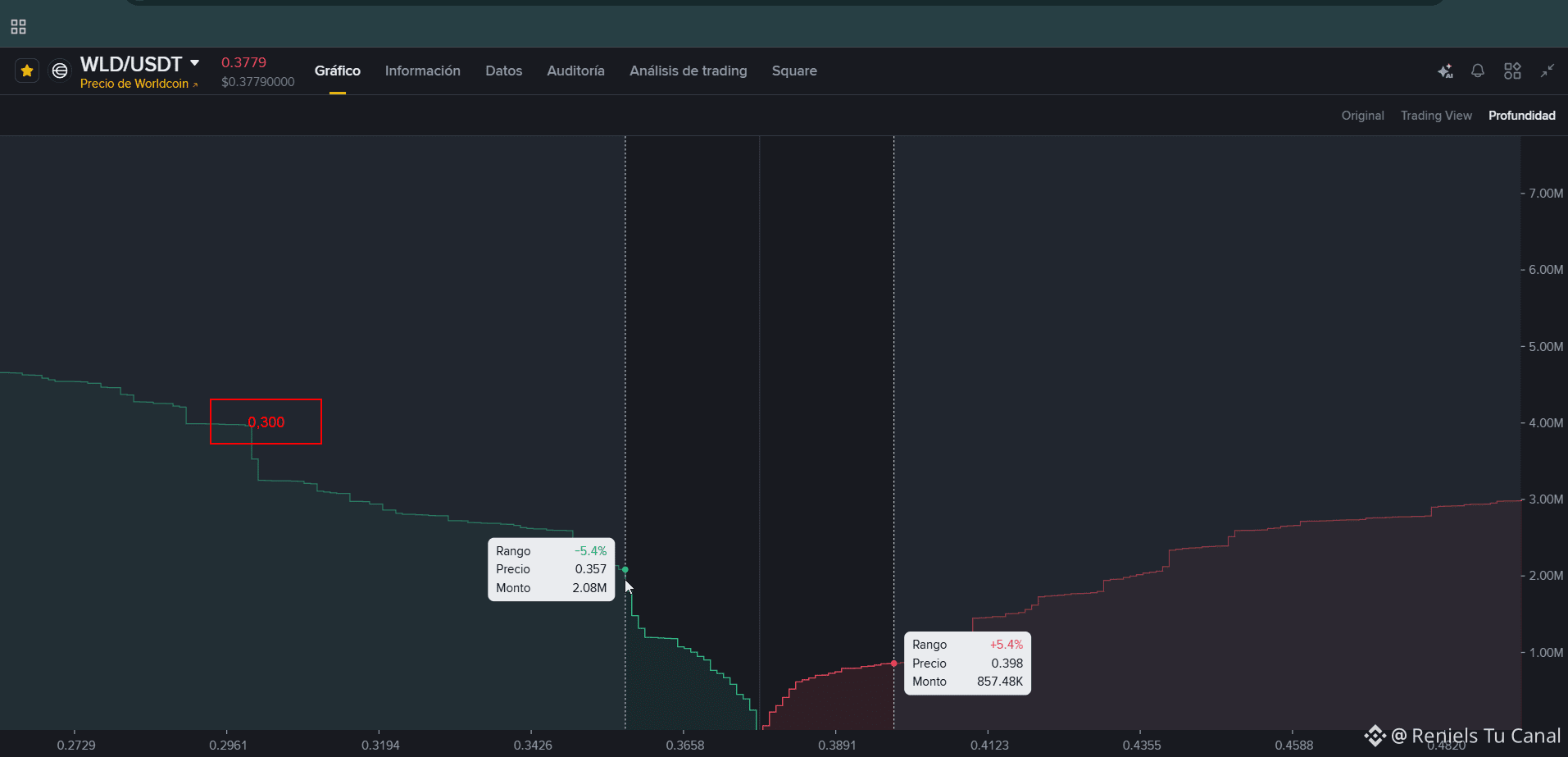Click the 3.00M volume axis label
This screenshot has width=1568, height=757.
pos(1546,499)
